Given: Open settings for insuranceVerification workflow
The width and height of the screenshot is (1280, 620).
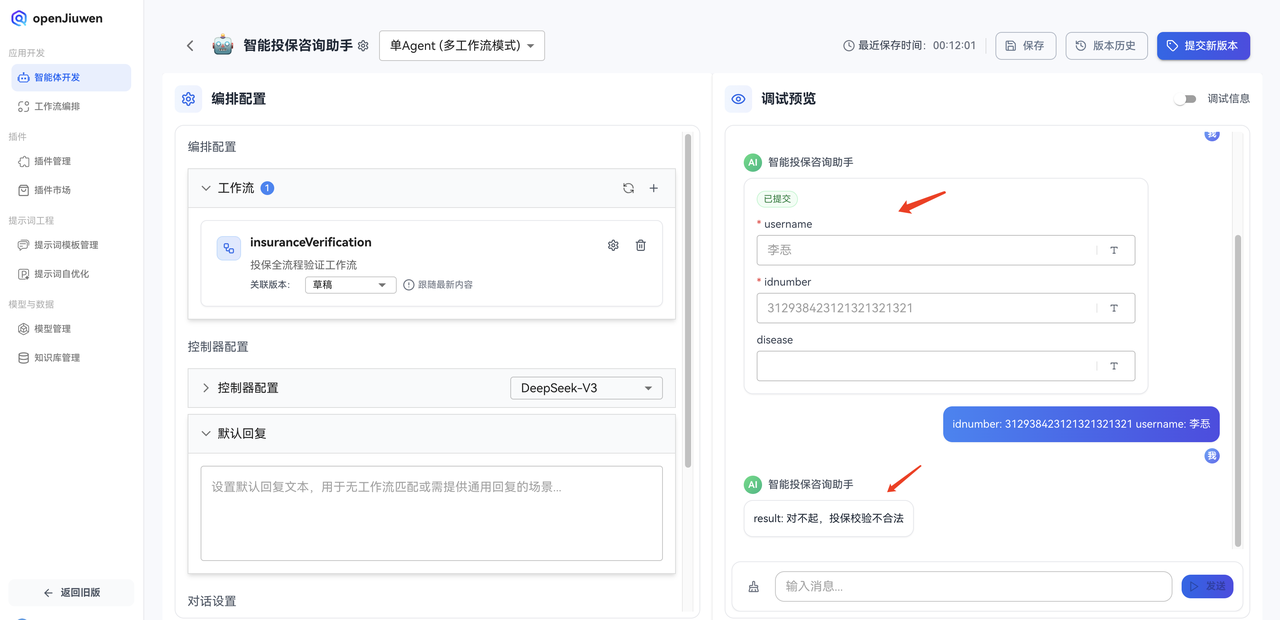Looking at the screenshot, I should [613, 244].
